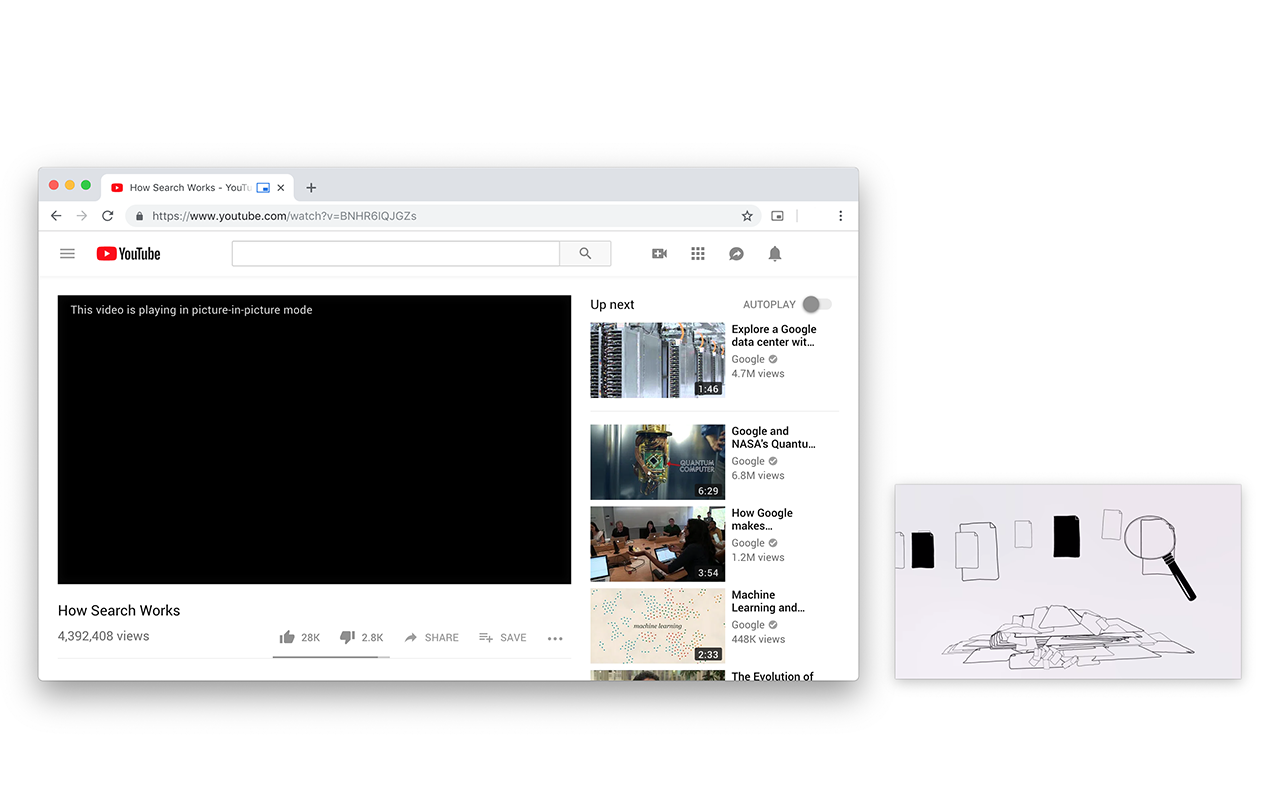Open Chrome three-dot menu
Screen dimensions: 1280x800
click(x=840, y=216)
